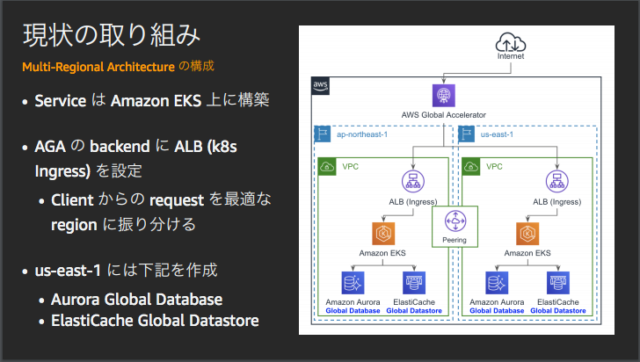Select the Amazon Aurora icon in ap-northeast-1
This screenshot has width=640, height=362.
tap(353, 283)
